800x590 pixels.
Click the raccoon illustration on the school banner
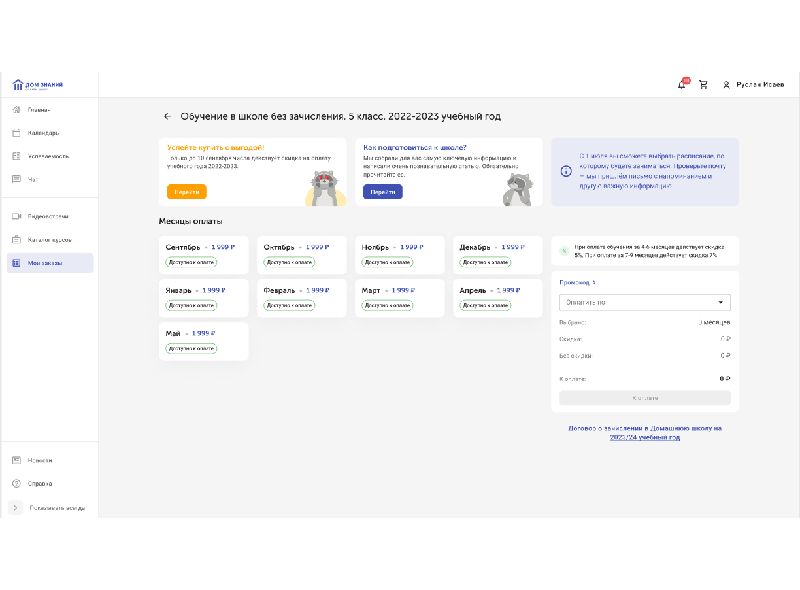pyautogui.click(x=518, y=189)
